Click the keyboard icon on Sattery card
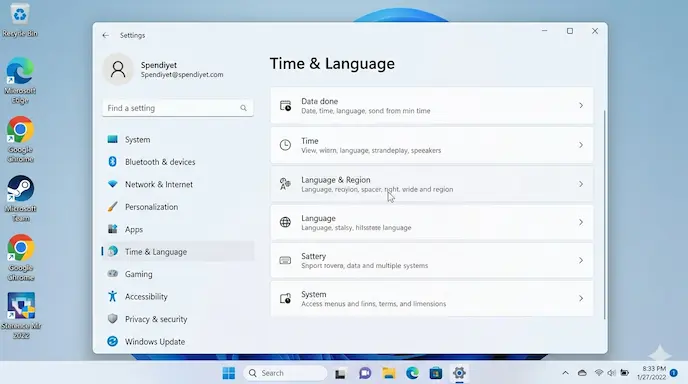Screen dimensions: 688x384 tap(285, 260)
